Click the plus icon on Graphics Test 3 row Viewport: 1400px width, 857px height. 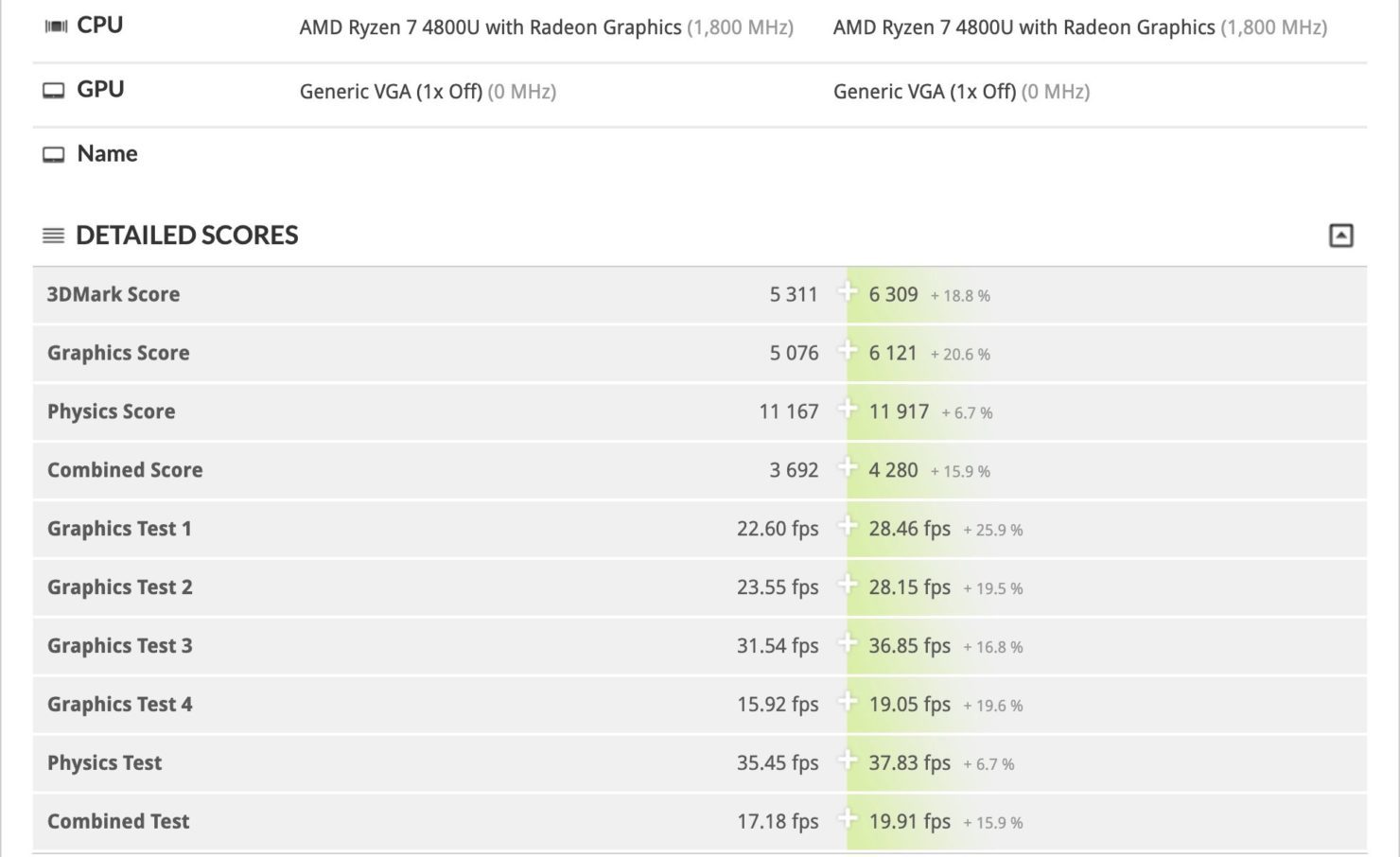click(849, 646)
